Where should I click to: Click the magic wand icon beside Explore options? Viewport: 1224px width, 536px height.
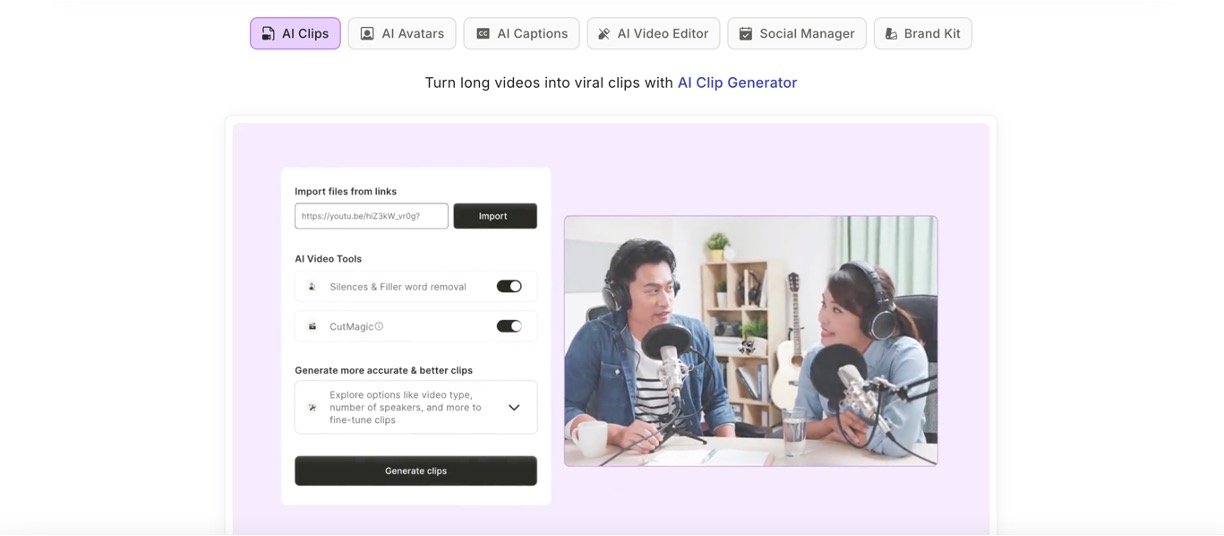click(x=312, y=407)
